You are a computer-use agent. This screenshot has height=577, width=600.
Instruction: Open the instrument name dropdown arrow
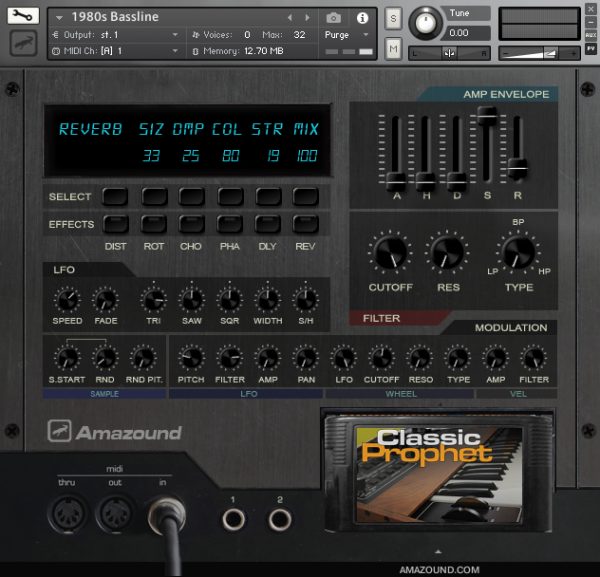pyautogui.click(x=59, y=18)
